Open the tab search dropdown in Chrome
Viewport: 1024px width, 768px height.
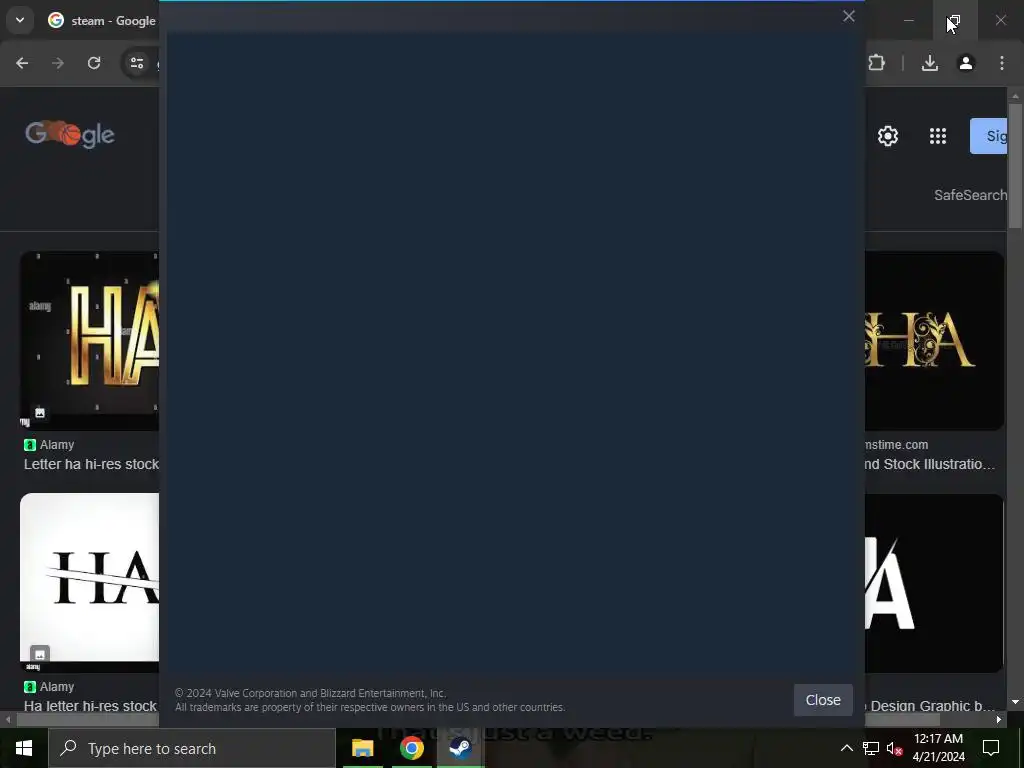click(20, 20)
